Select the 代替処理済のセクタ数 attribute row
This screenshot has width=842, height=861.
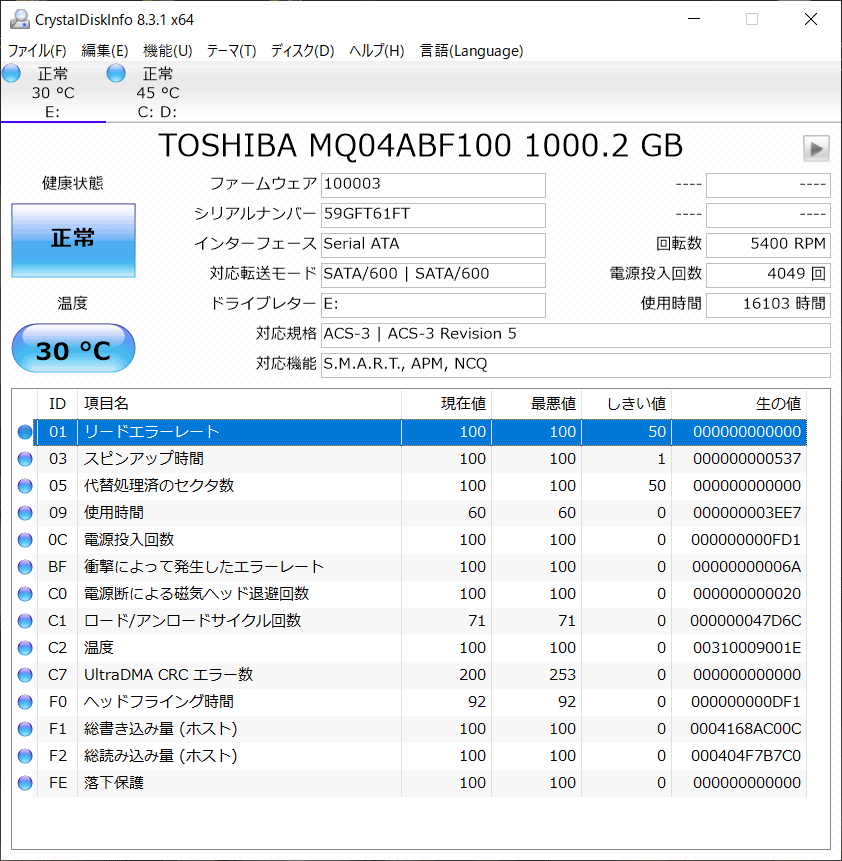pyautogui.click(x=420, y=486)
